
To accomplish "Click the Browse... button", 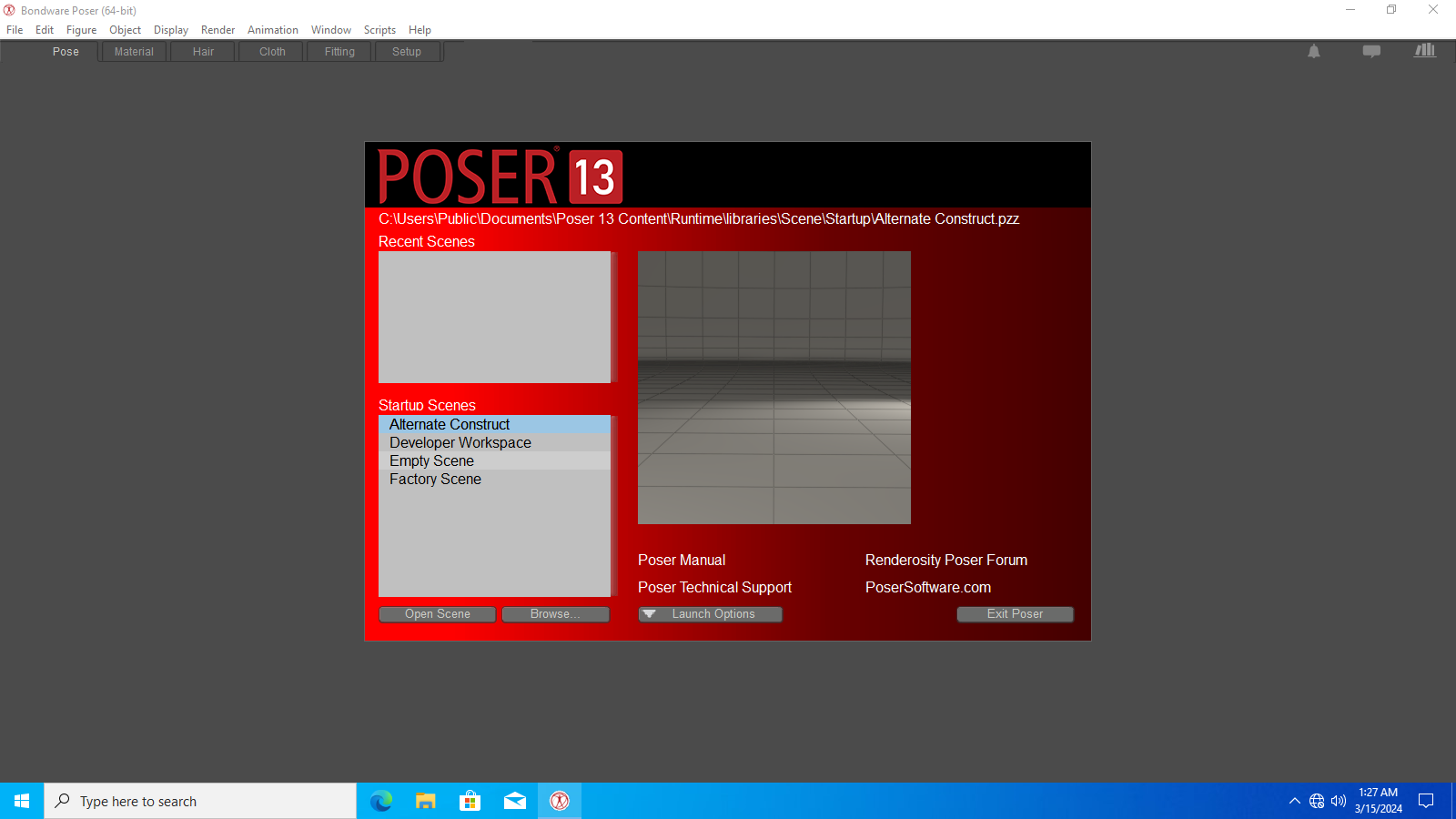I will (x=555, y=614).
